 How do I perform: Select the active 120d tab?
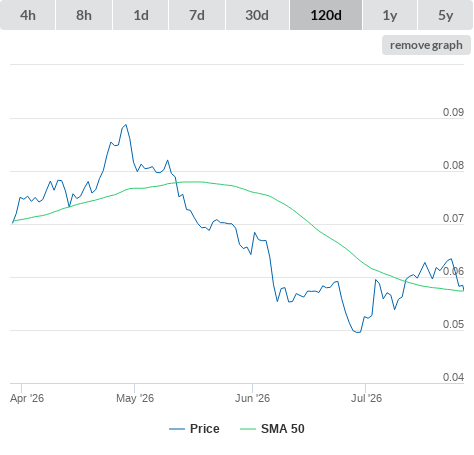coord(326,15)
